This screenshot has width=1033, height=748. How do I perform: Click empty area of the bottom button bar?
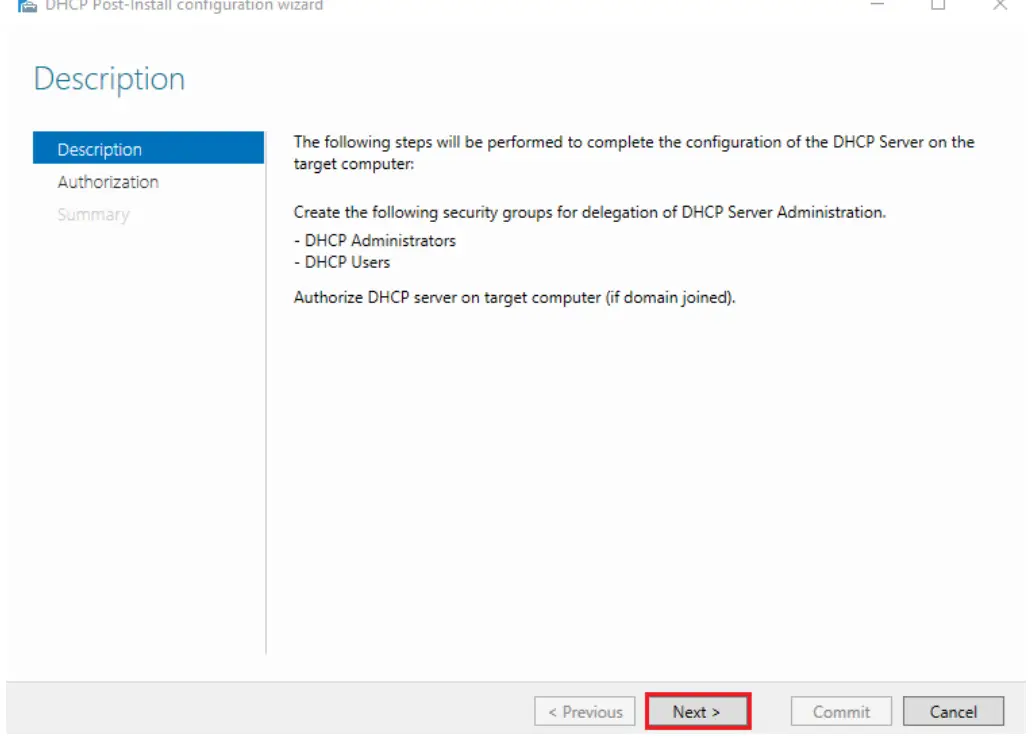(x=264, y=710)
